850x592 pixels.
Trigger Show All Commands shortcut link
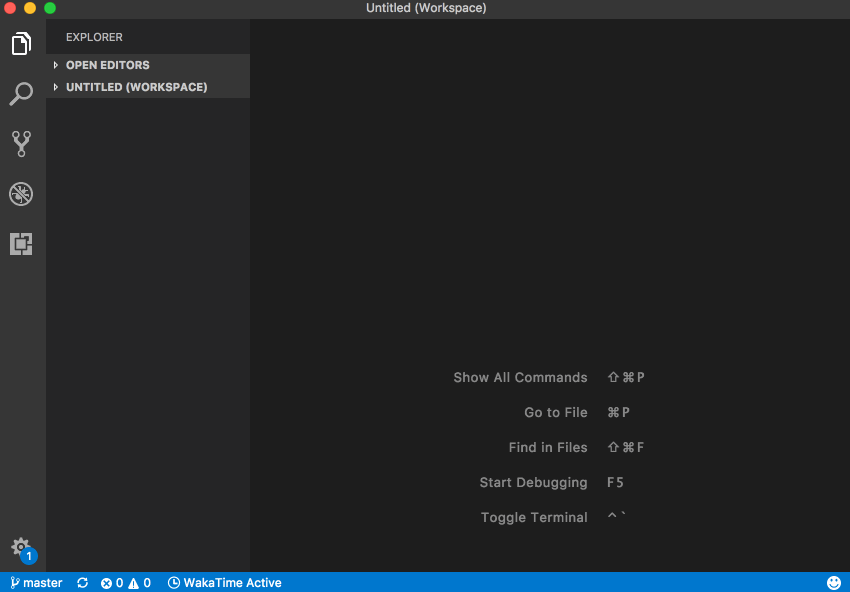pos(520,377)
